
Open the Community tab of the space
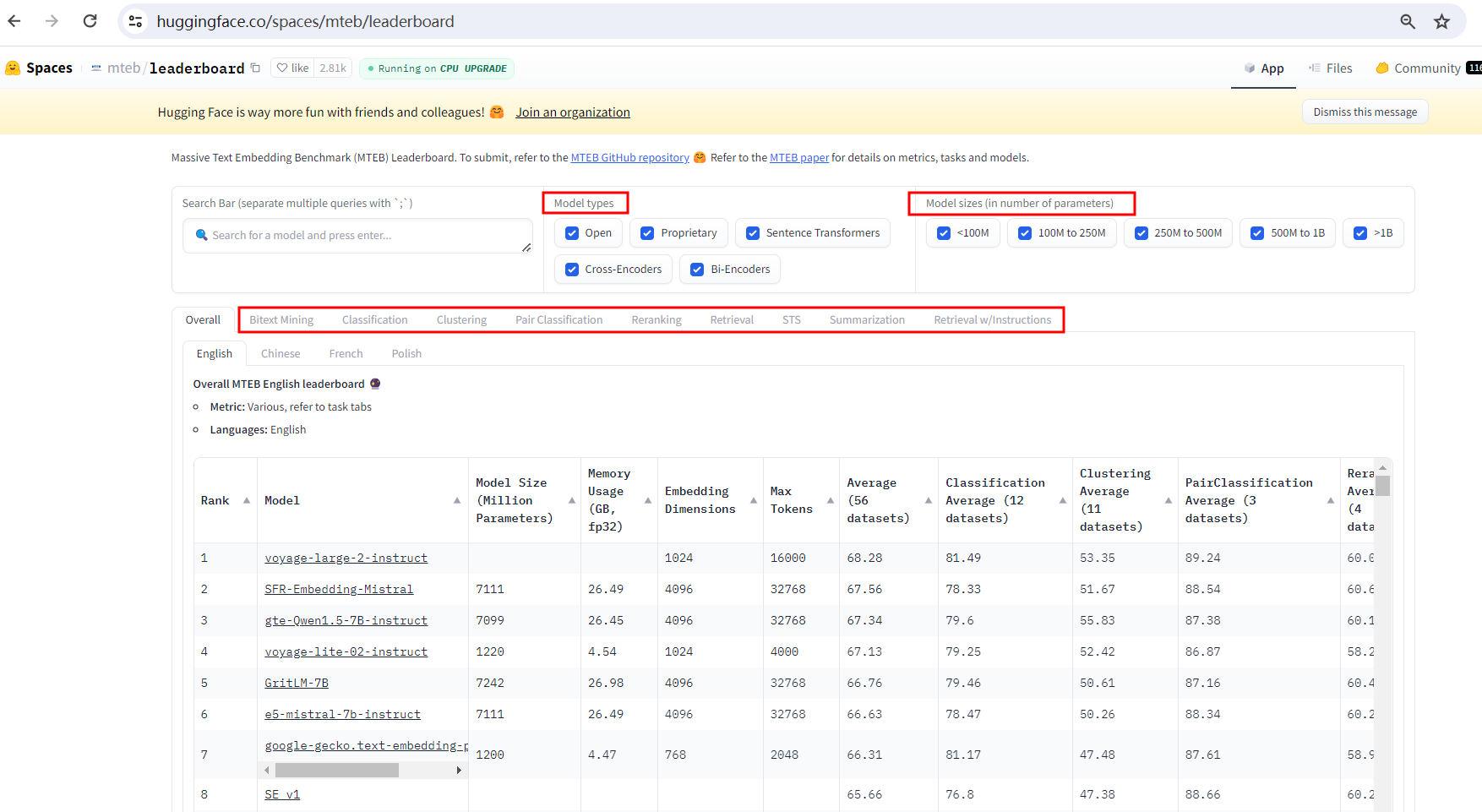click(1428, 68)
